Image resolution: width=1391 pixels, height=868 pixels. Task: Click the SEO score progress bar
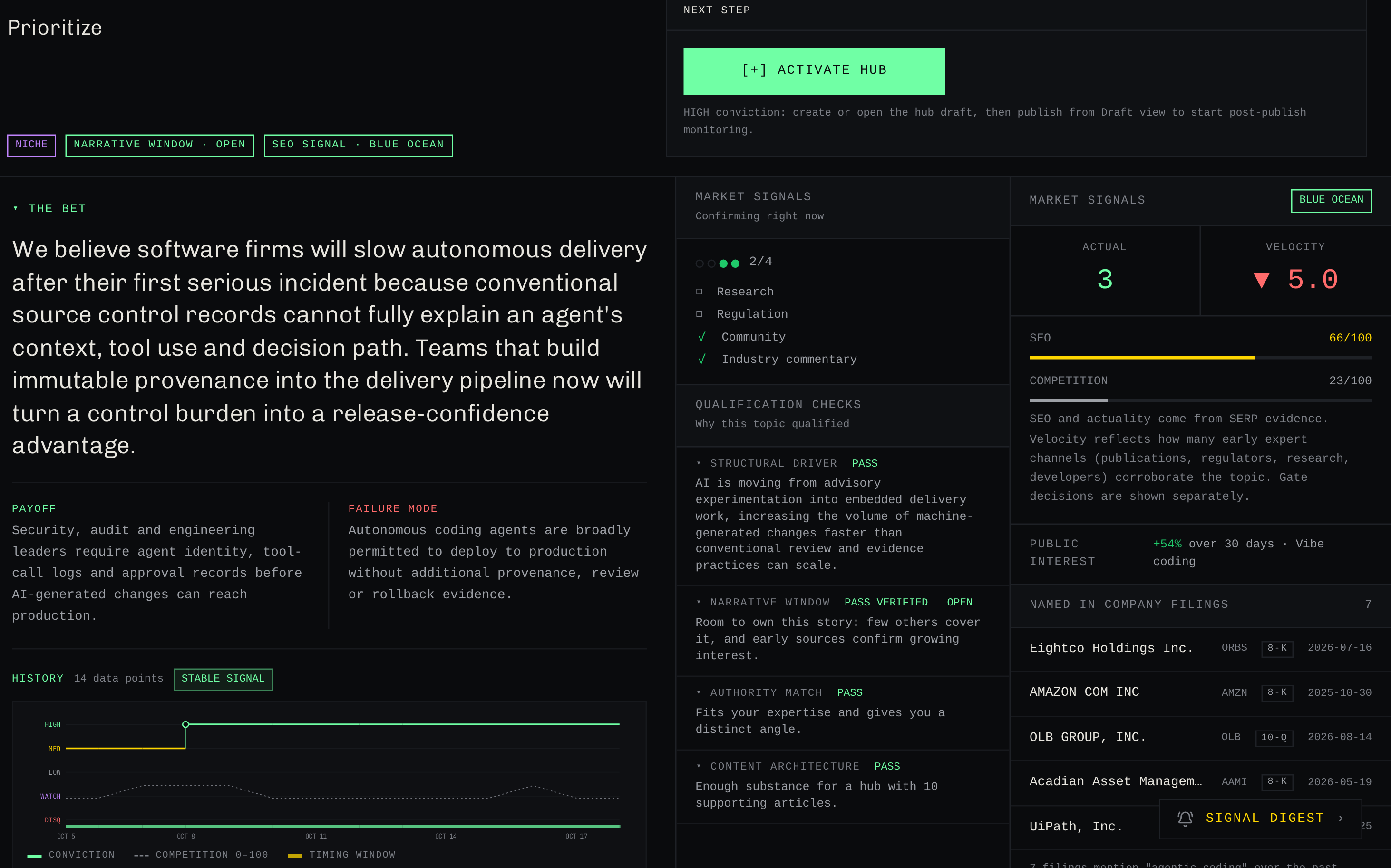1200,358
